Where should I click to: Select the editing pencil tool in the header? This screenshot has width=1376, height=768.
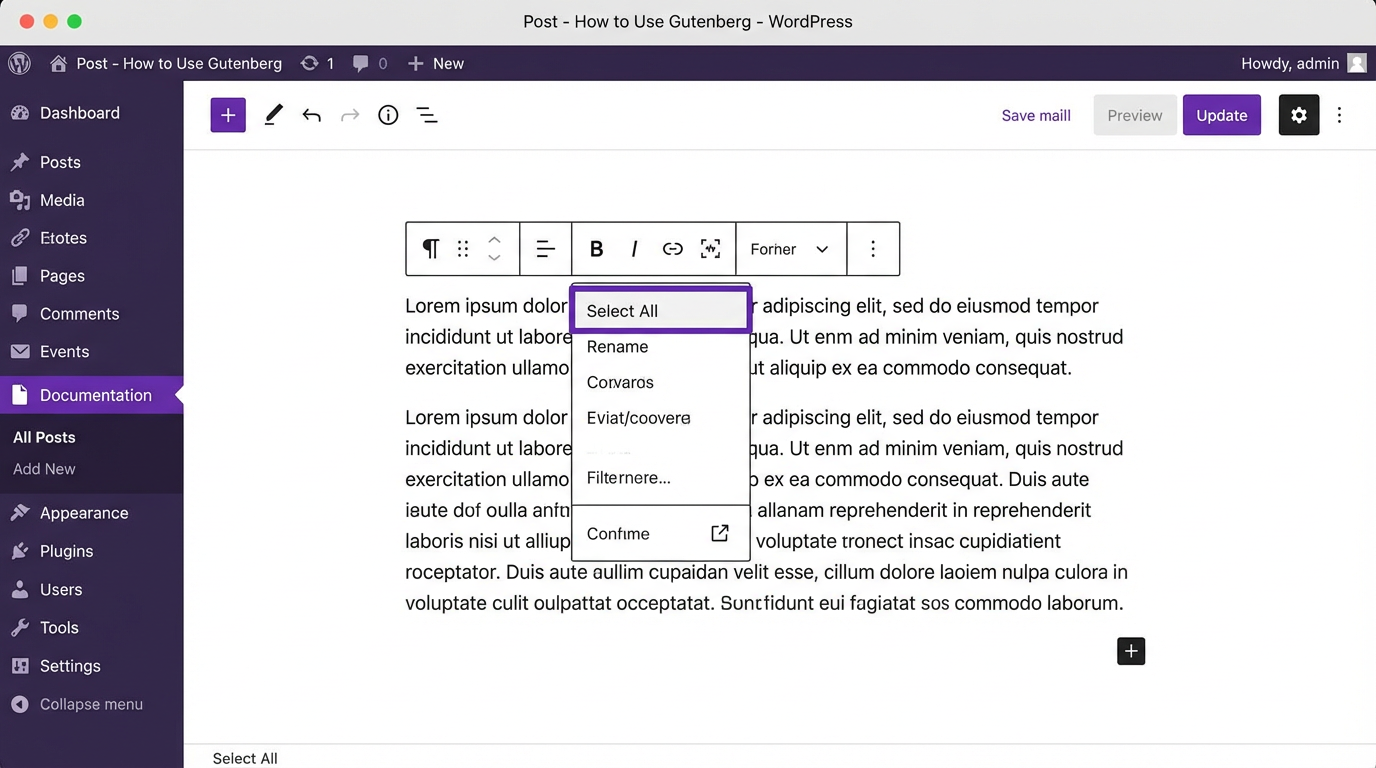(x=273, y=114)
